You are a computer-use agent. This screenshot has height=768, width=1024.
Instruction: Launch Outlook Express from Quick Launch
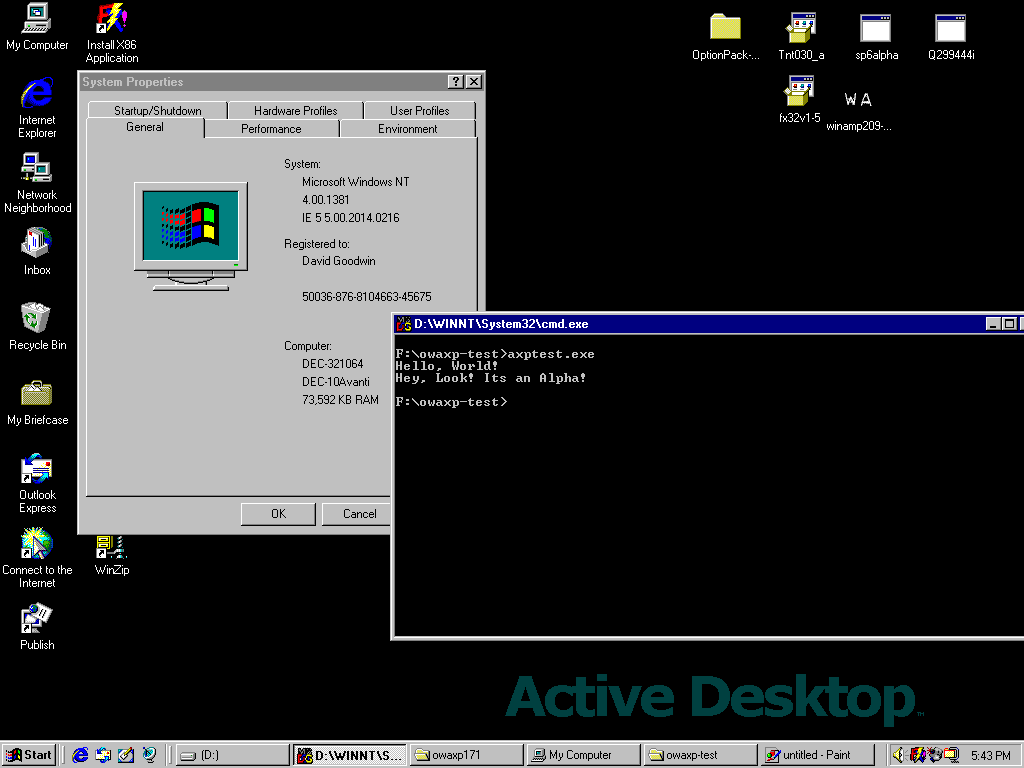coord(103,755)
